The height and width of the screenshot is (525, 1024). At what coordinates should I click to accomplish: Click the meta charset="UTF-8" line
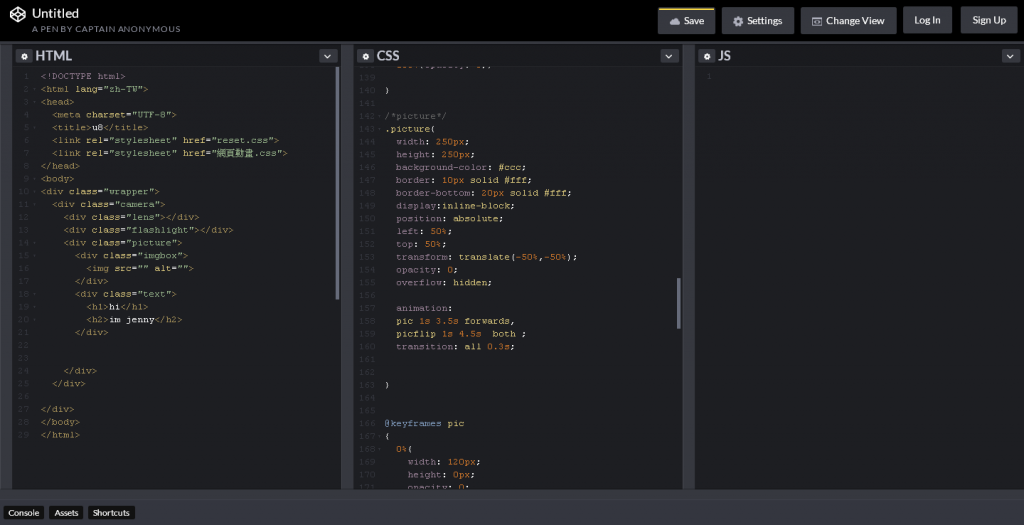tap(114, 115)
